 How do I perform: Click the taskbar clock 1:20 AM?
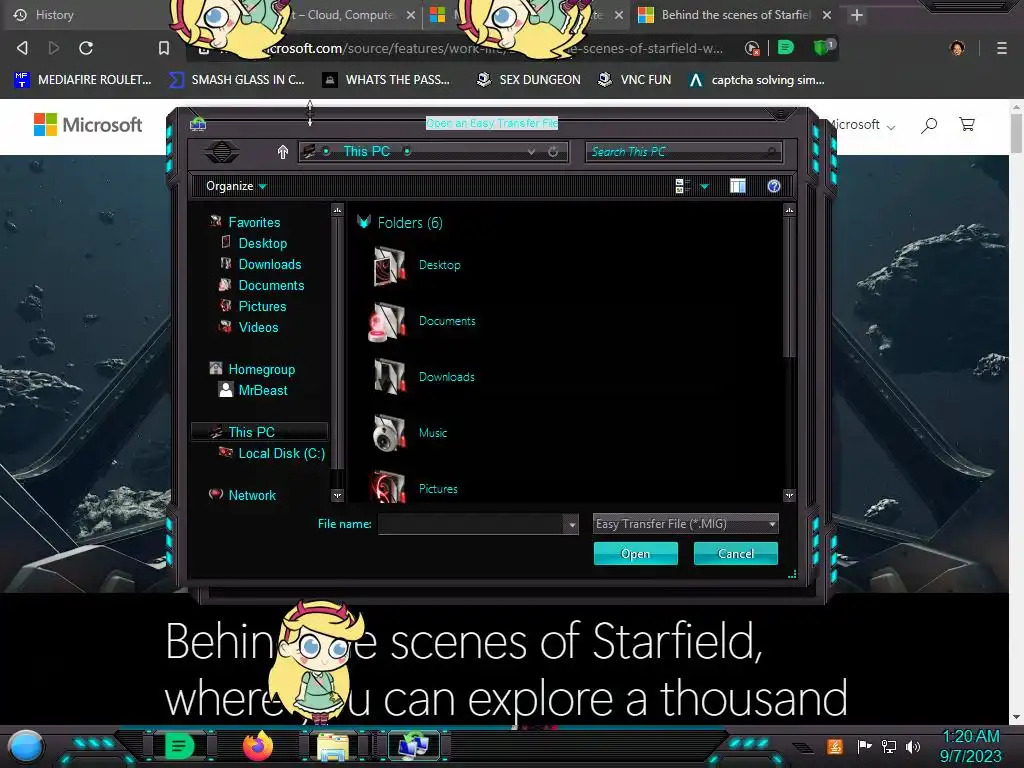[970, 737]
